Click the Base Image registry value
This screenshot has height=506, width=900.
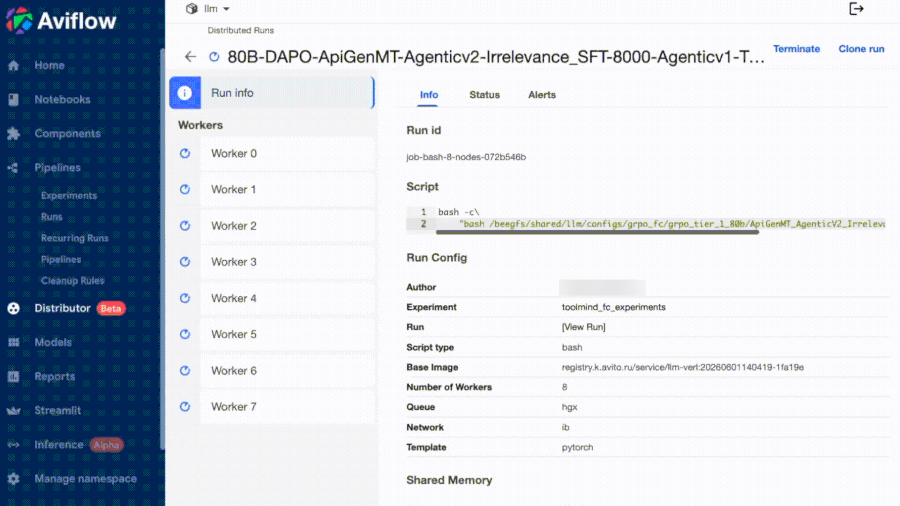(682, 367)
